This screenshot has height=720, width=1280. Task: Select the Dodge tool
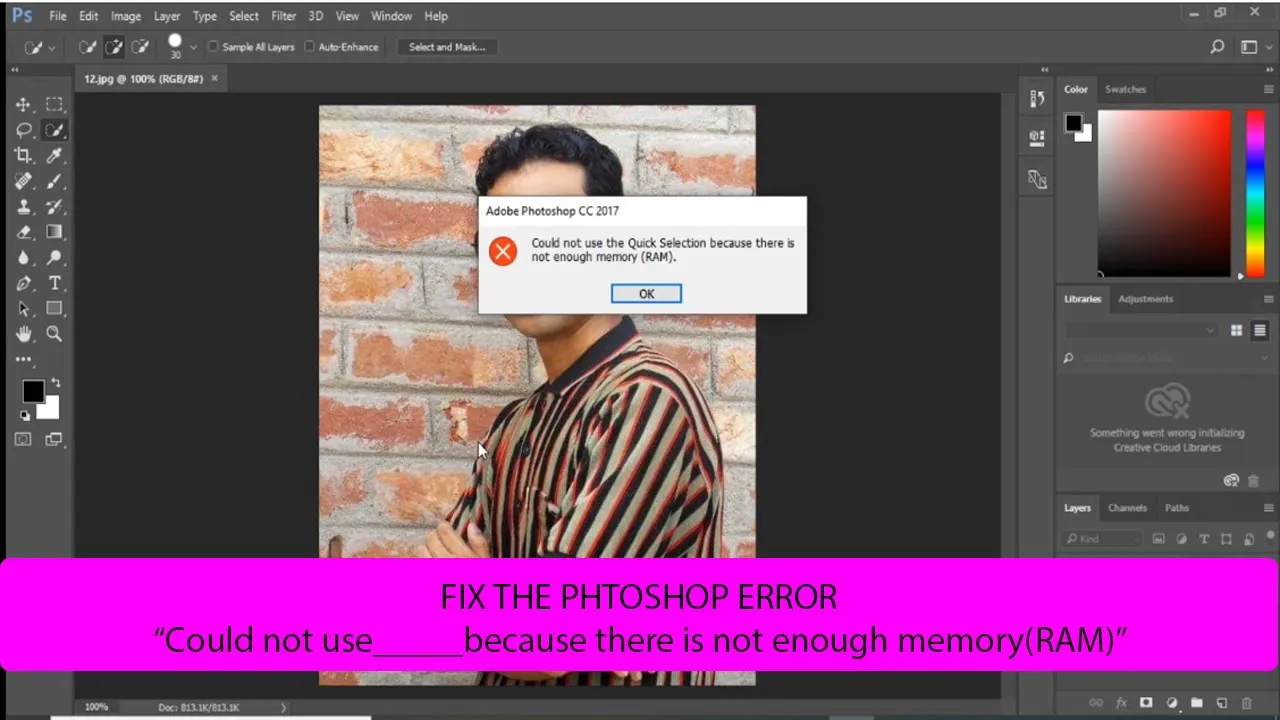(x=54, y=258)
